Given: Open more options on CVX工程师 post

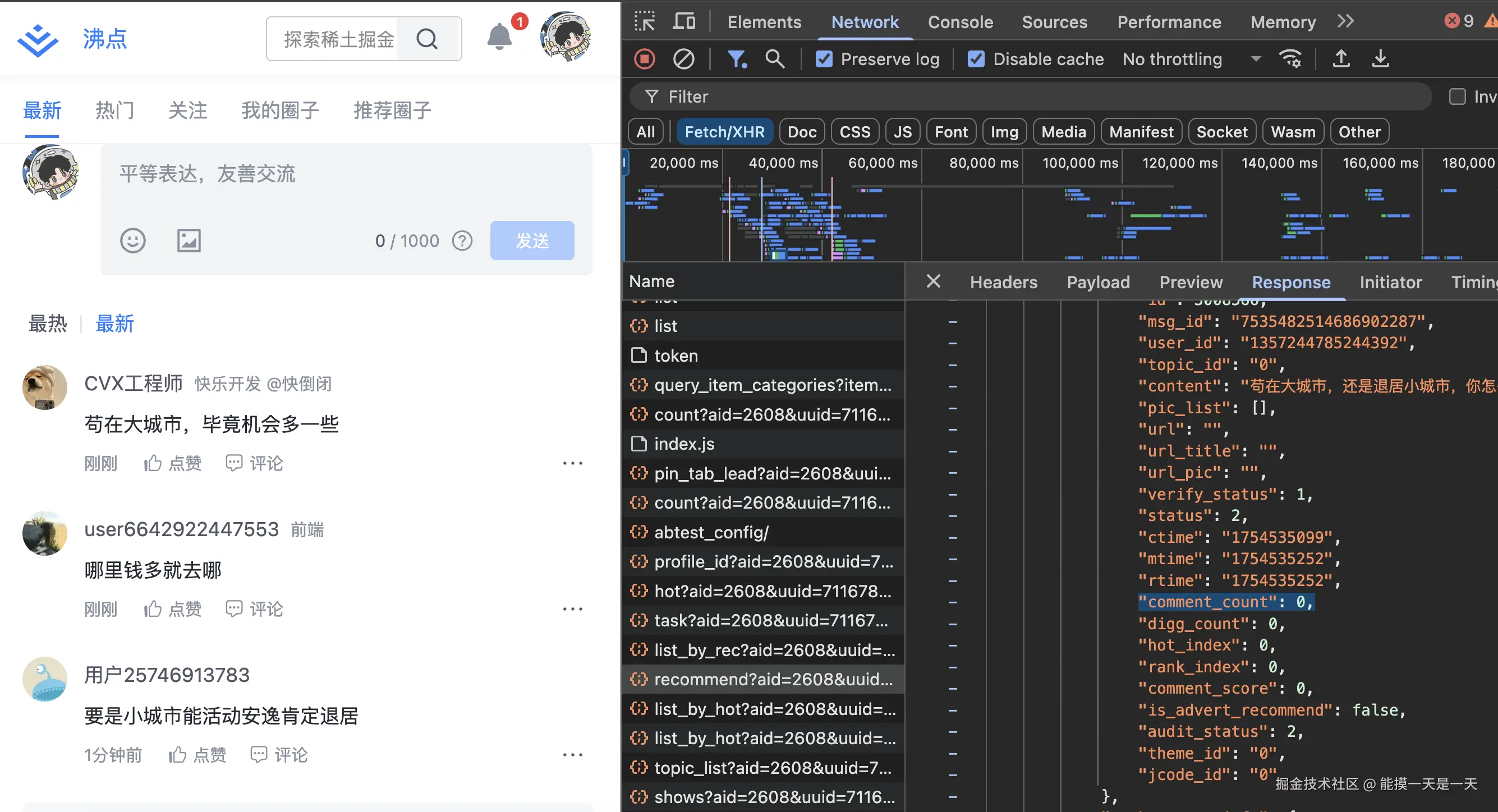Looking at the screenshot, I should [x=572, y=463].
